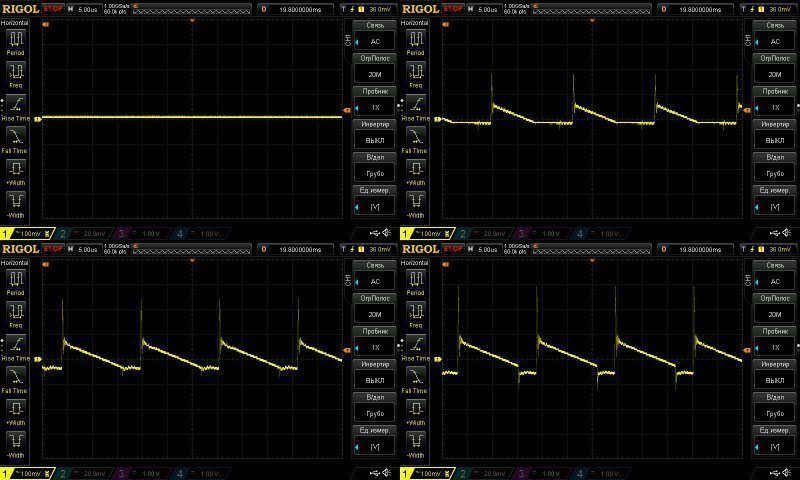Select Freq measurement on the flat-line capture

tap(16, 72)
